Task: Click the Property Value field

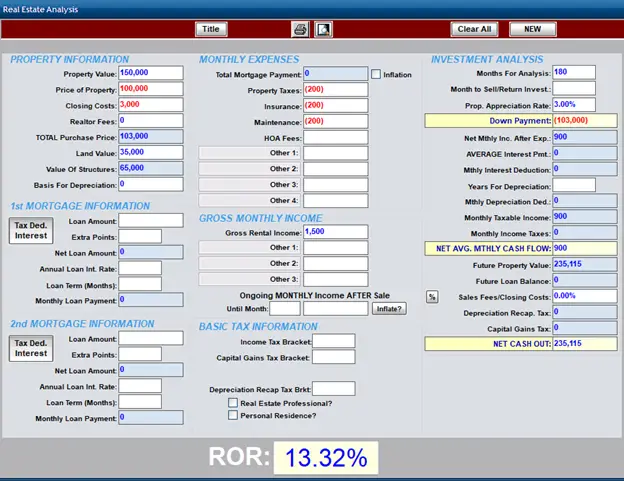Action: [151, 73]
